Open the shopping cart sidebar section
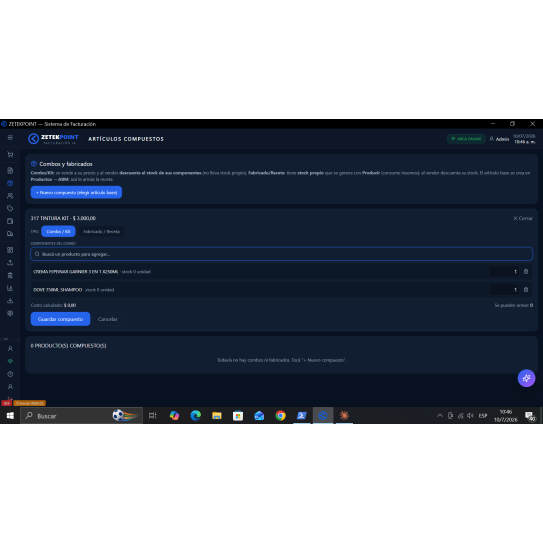The height and width of the screenshot is (543, 543). pos(10,154)
